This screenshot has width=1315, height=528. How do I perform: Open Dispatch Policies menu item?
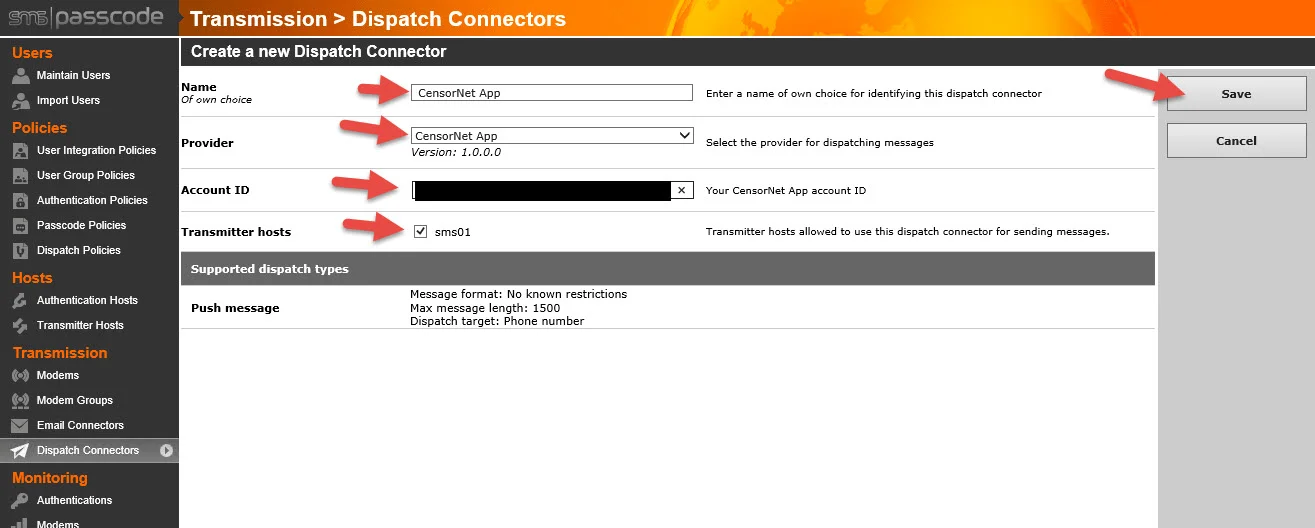point(78,251)
